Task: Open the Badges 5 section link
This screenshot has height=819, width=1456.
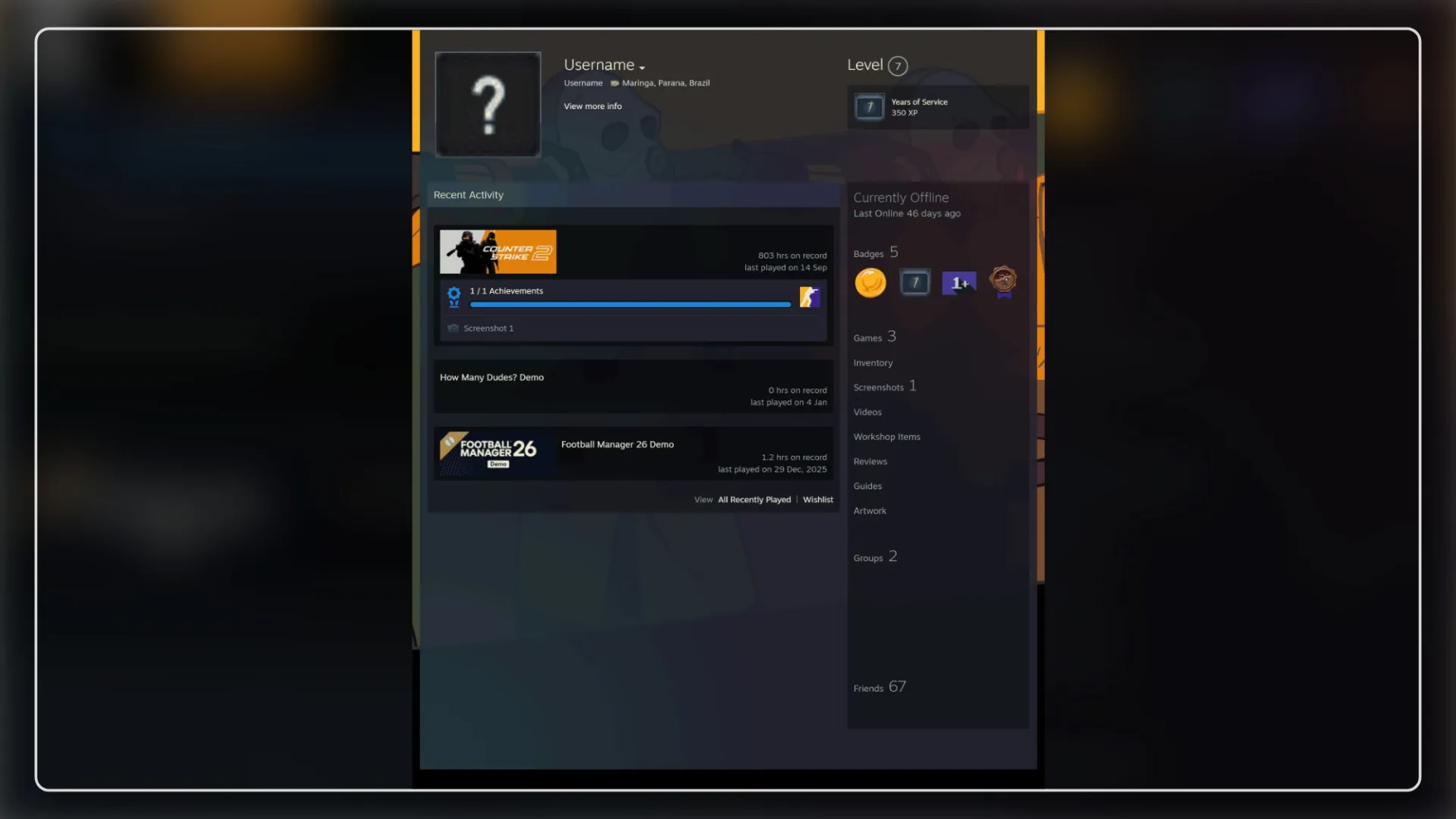Action: click(x=876, y=253)
